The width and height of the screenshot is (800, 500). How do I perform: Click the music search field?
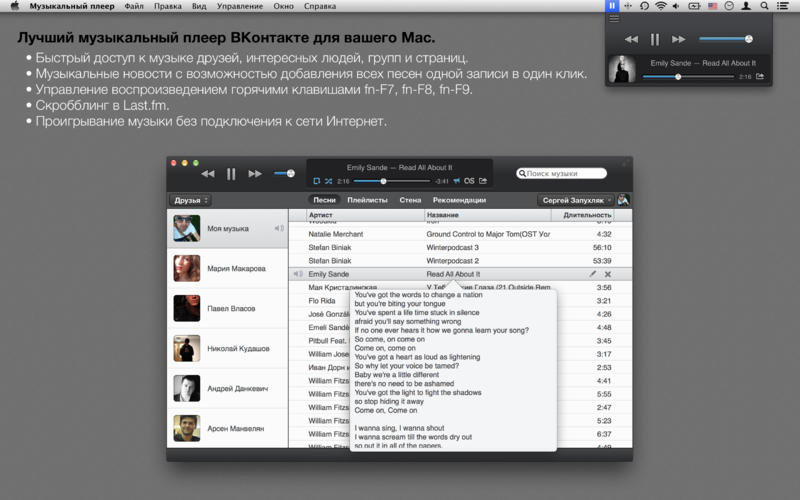point(561,173)
